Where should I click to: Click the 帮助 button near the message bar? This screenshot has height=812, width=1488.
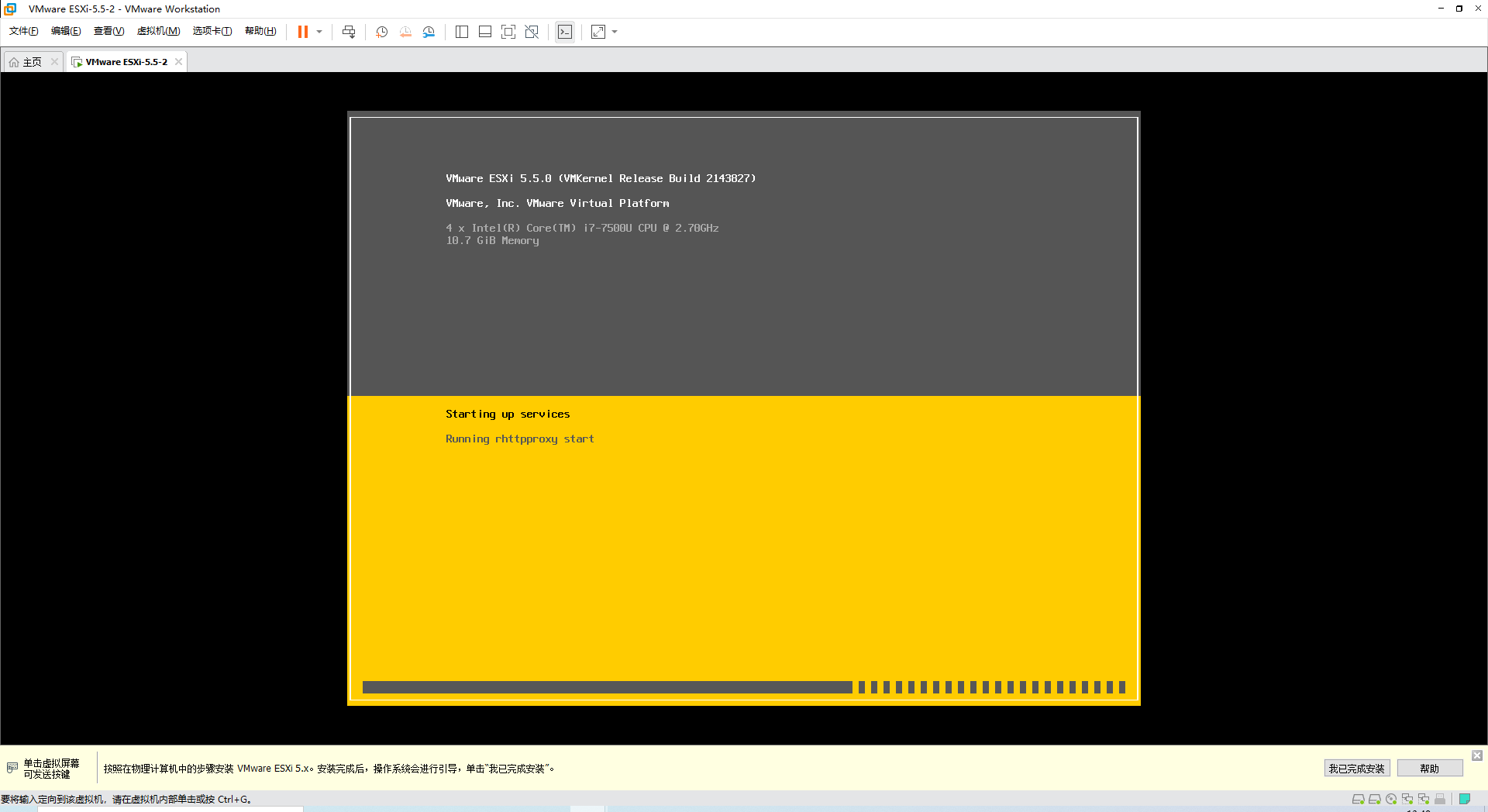coord(1430,769)
